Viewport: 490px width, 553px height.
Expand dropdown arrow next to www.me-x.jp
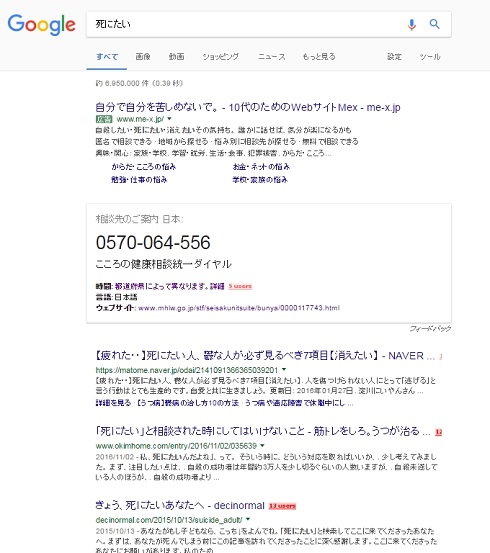click(x=169, y=119)
